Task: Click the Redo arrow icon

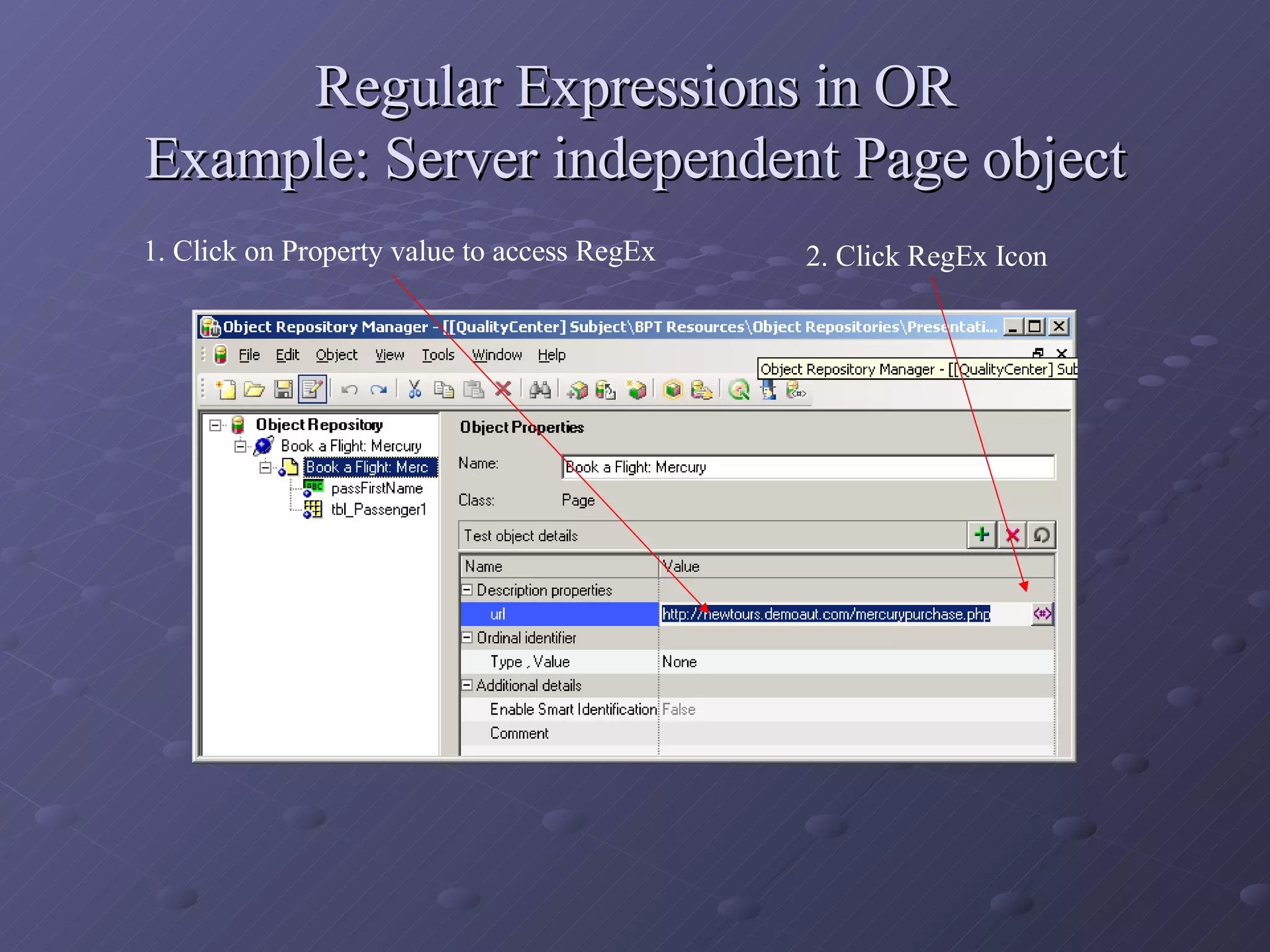Action: pyautogui.click(x=378, y=390)
